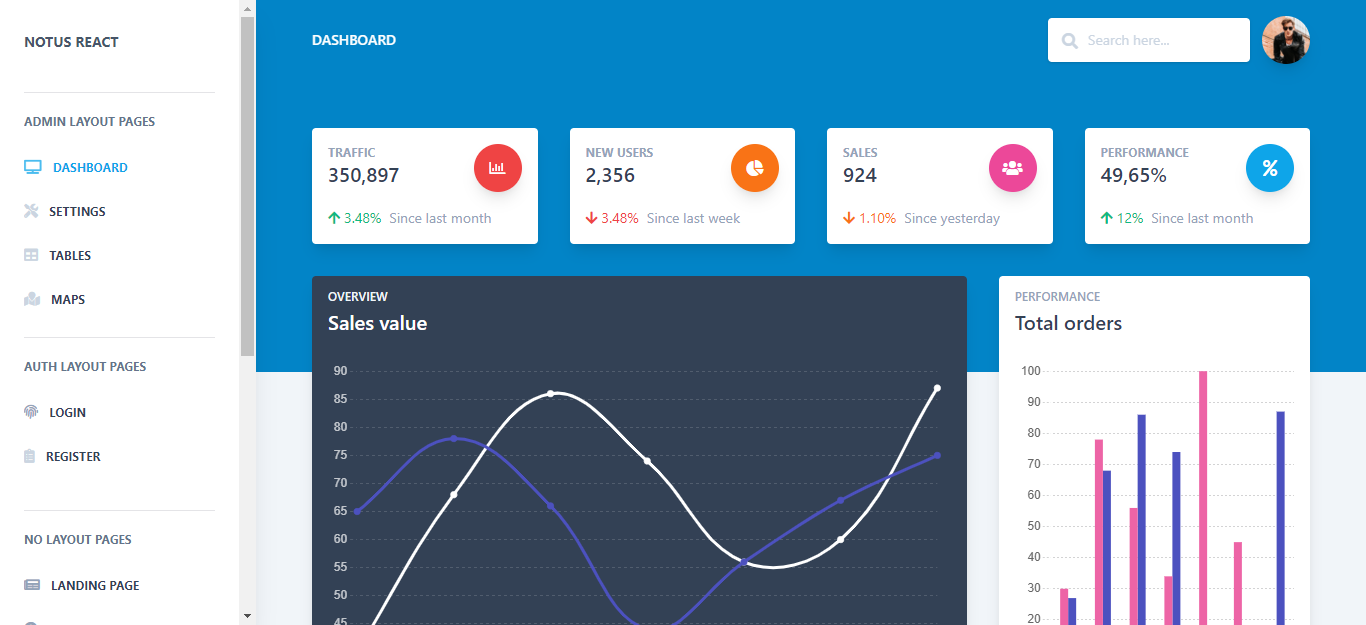Click the orange New Users pie chart icon
Image resolution: width=1366 pixels, height=625 pixels.
click(755, 168)
